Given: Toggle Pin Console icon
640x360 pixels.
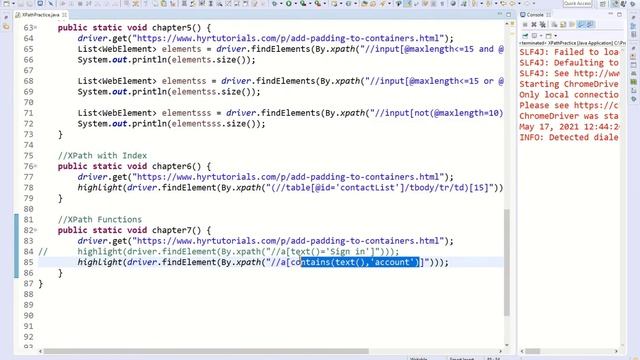Looking at the screenshot, I should (x=525, y=36).
